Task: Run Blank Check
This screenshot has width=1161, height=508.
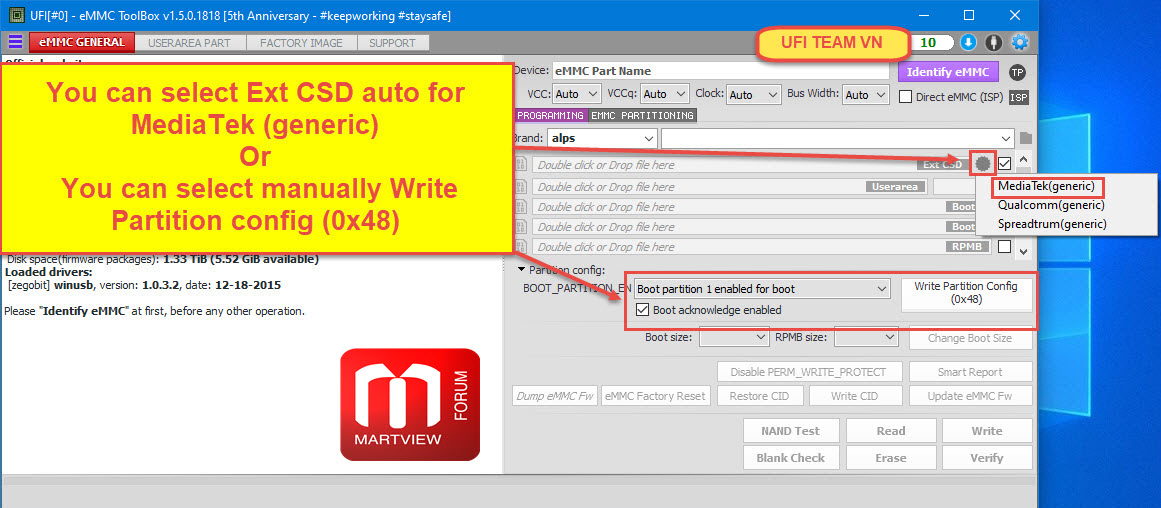Action: [791, 458]
